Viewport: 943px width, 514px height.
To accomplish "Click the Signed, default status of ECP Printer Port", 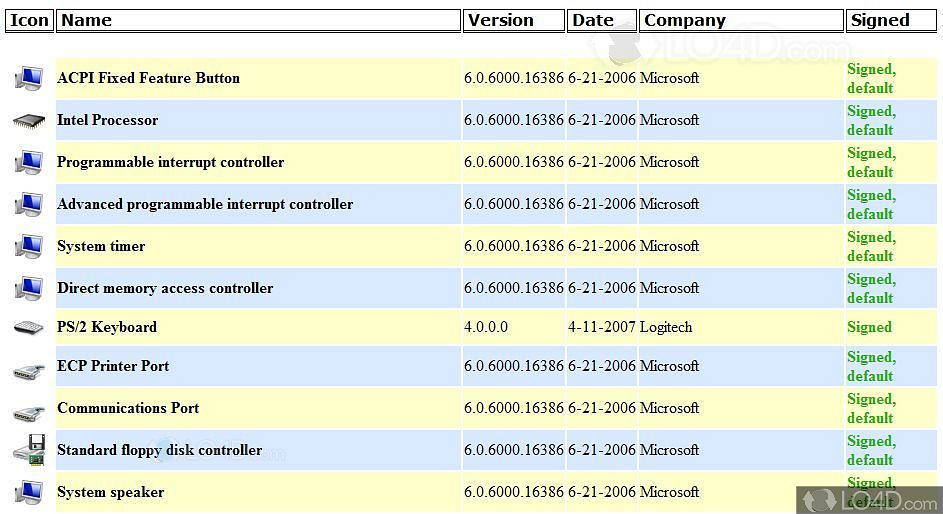I will (871, 366).
